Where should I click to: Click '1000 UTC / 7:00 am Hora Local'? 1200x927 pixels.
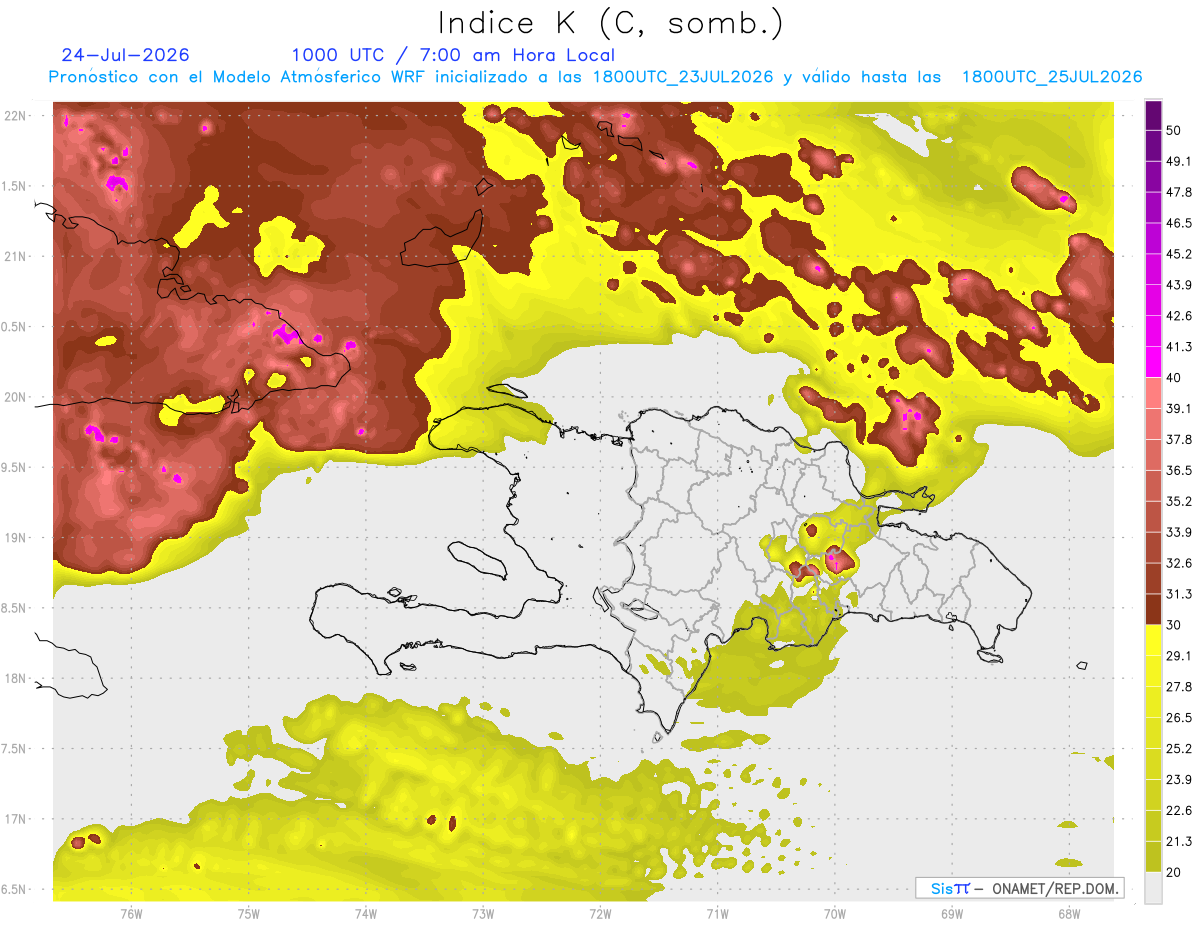coord(453,55)
